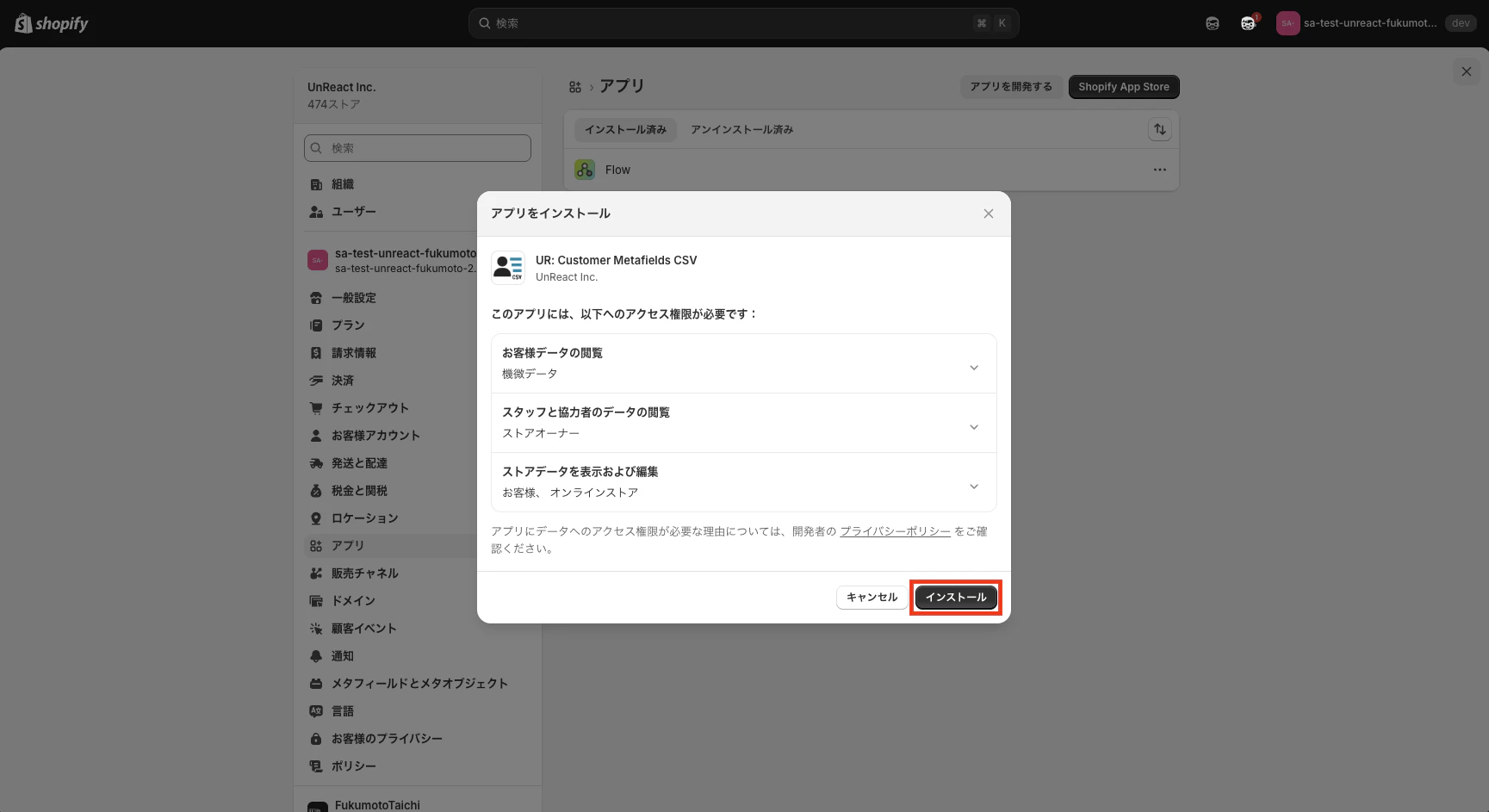1489x812 pixels.
Task: Click the 請求情報 sidebar icon
Action: click(x=316, y=353)
